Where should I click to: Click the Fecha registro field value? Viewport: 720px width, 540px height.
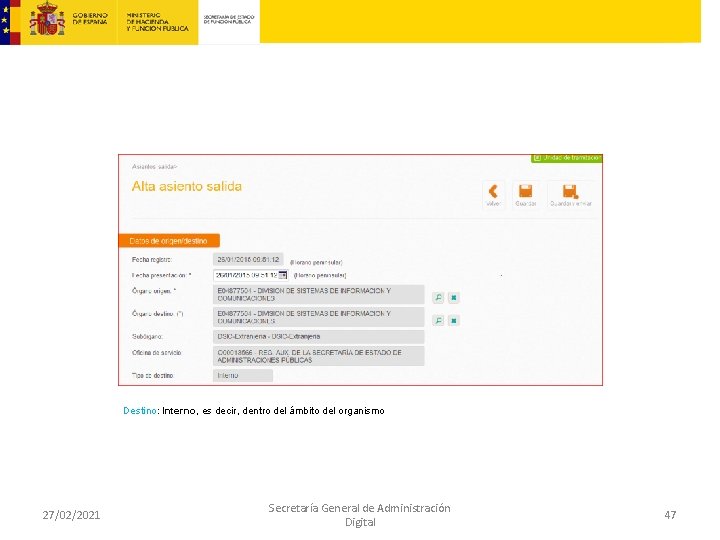(x=248, y=259)
